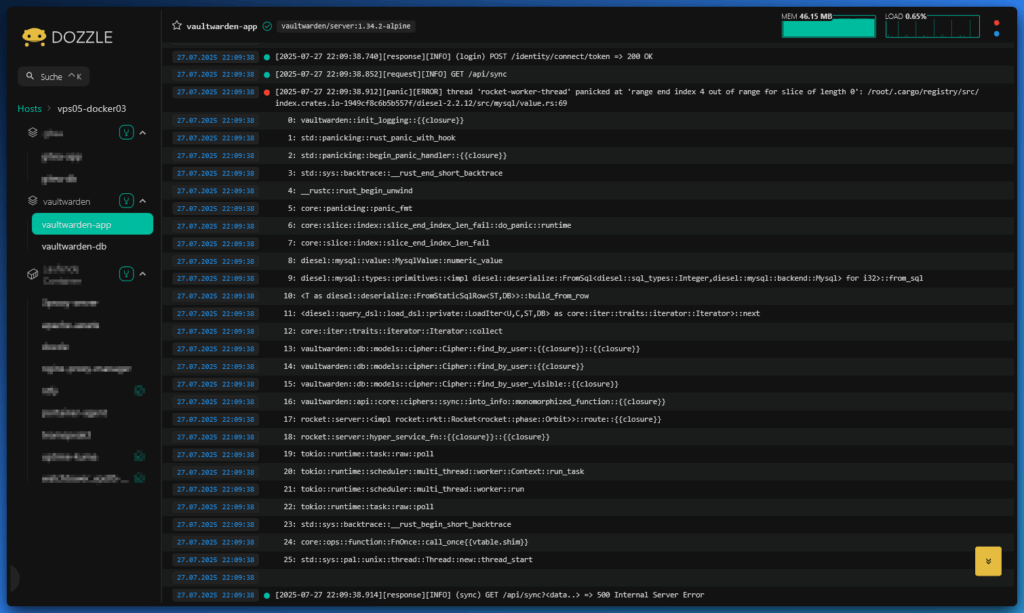Select frame 19 tokio task raw poll line
This screenshot has height=613, width=1024.
coord(359,454)
